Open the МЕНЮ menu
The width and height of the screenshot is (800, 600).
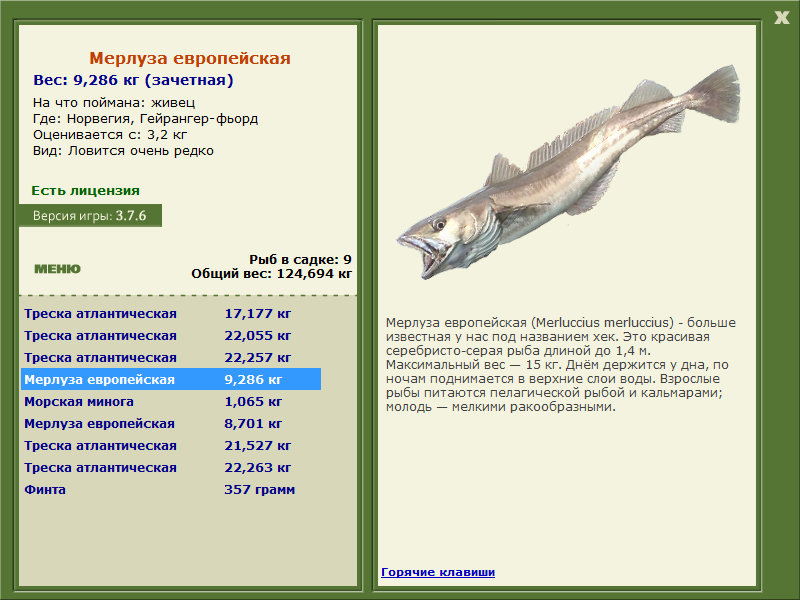click(57, 269)
